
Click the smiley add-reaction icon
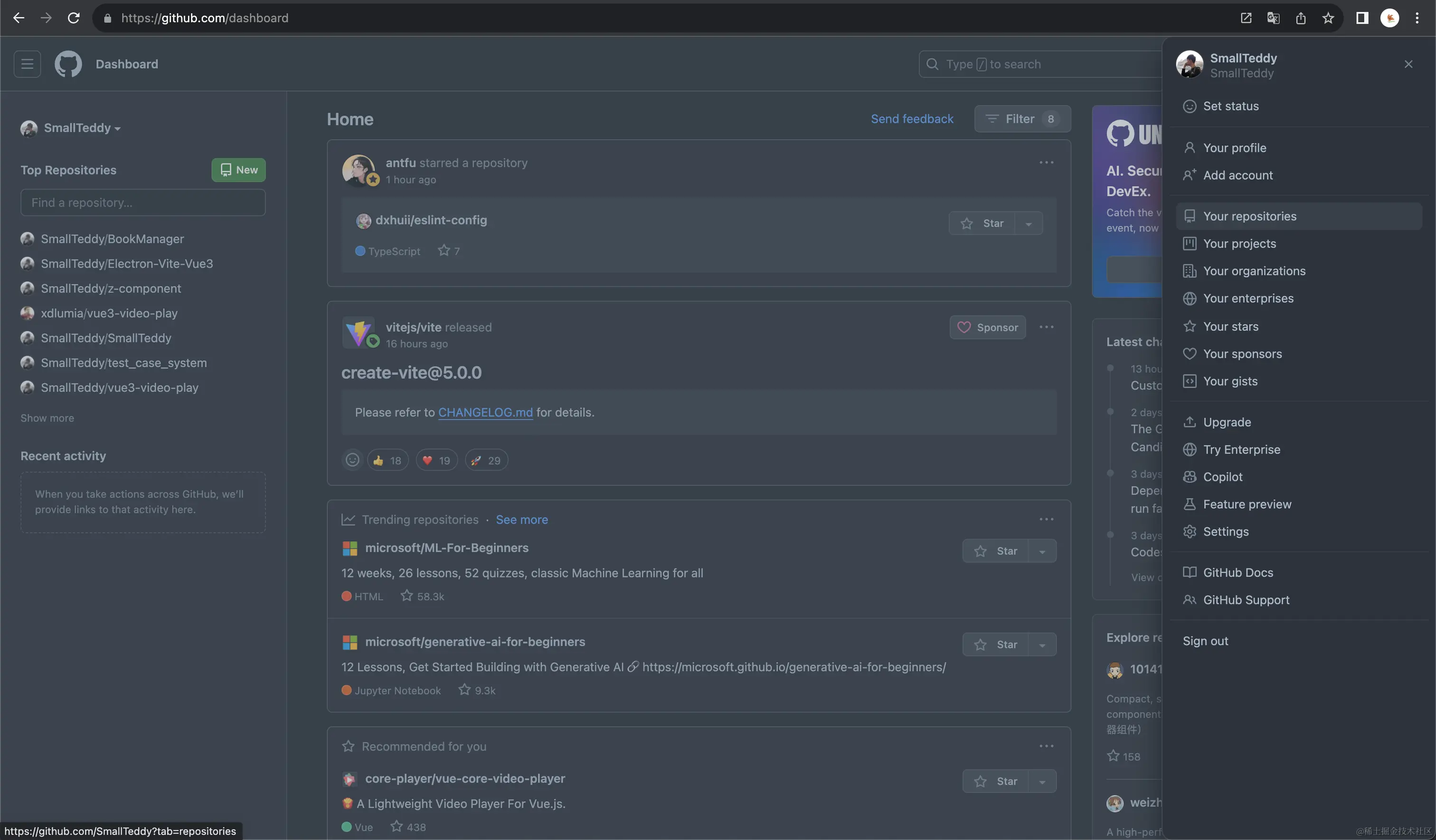[x=352, y=460]
